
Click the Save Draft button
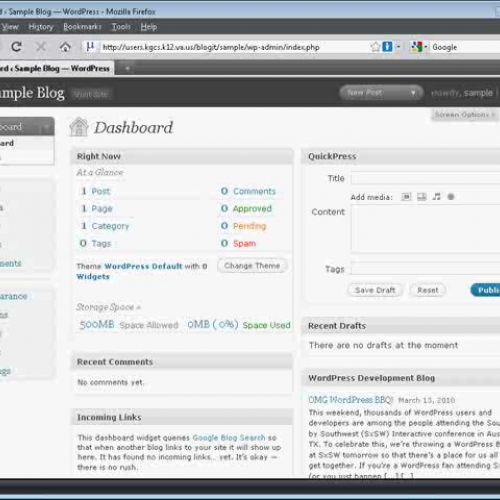click(375, 290)
